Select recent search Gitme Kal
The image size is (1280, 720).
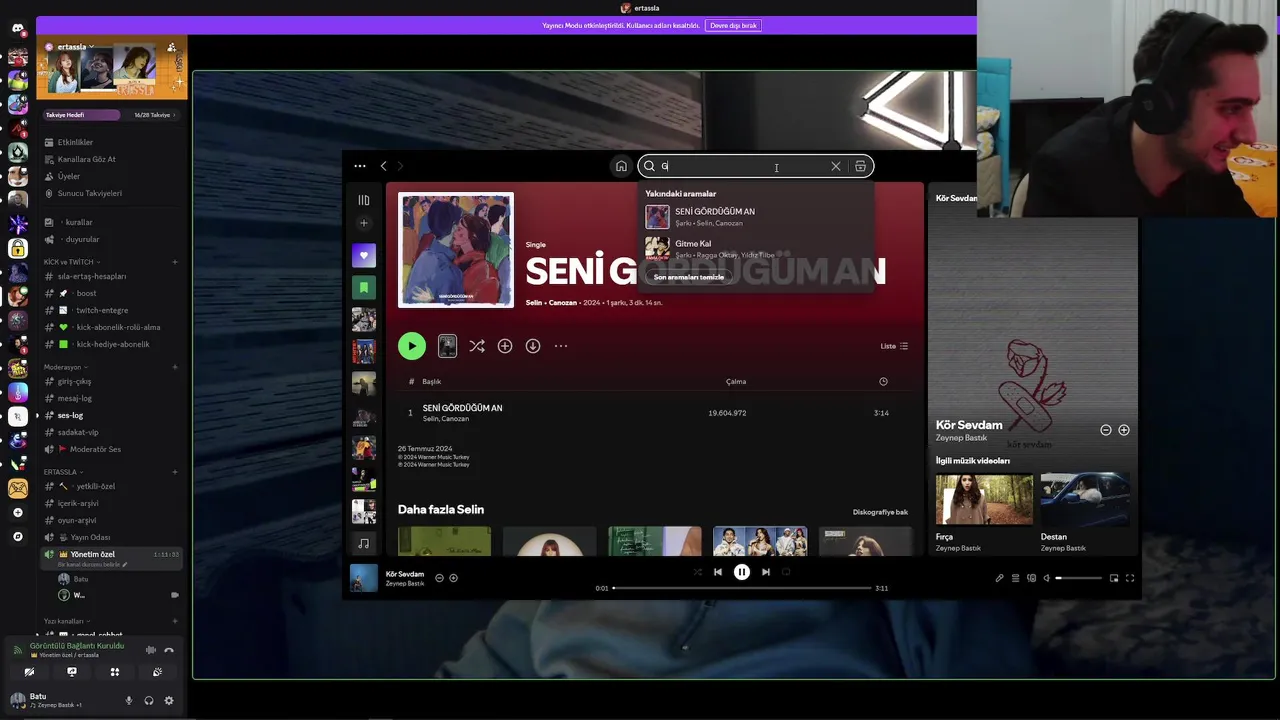pyautogui.click(x=756, y=248)
